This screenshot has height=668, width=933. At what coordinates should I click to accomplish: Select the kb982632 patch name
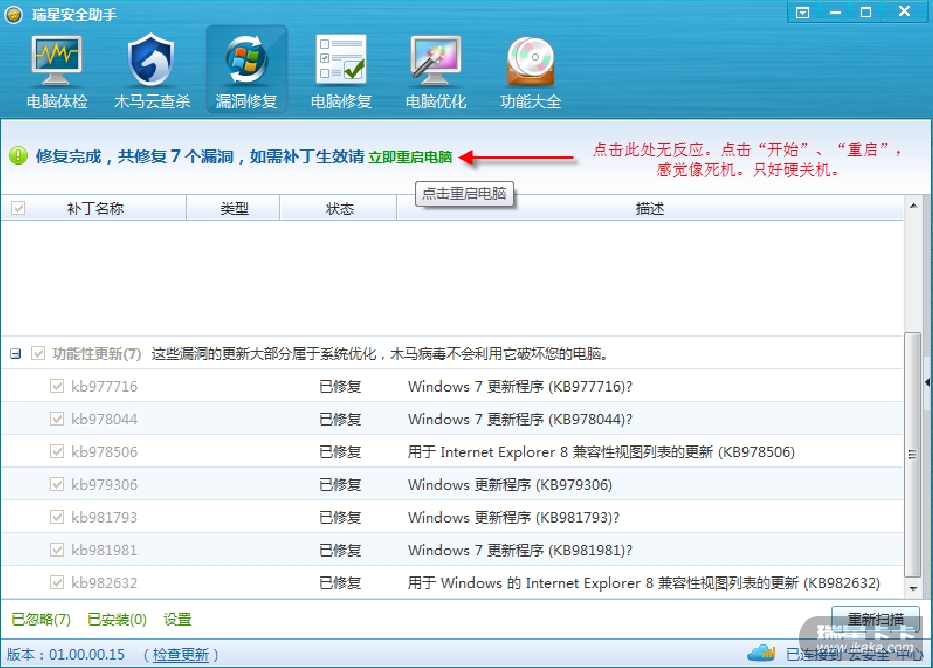click(104, 583)
